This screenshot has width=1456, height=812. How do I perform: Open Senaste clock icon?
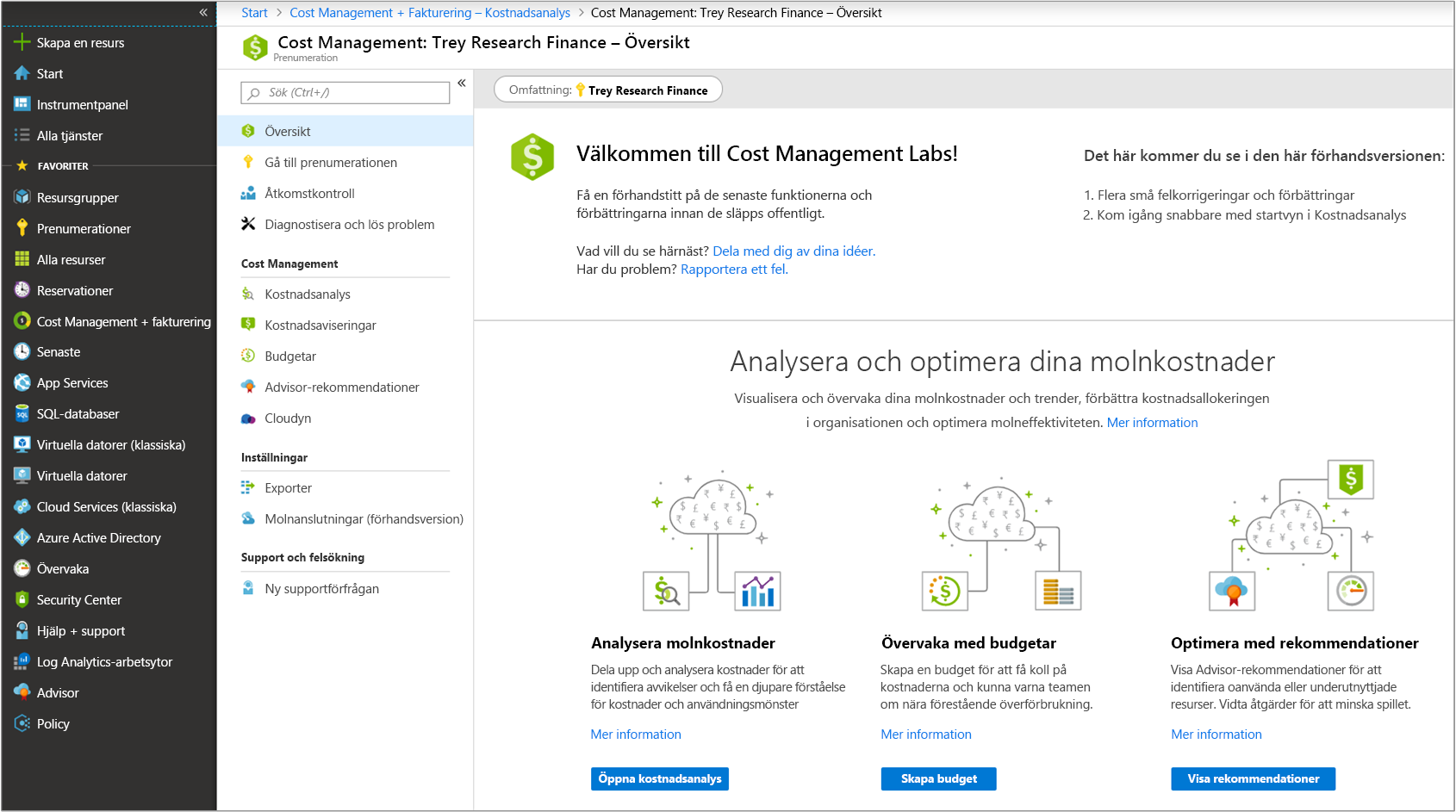point(22,351)
